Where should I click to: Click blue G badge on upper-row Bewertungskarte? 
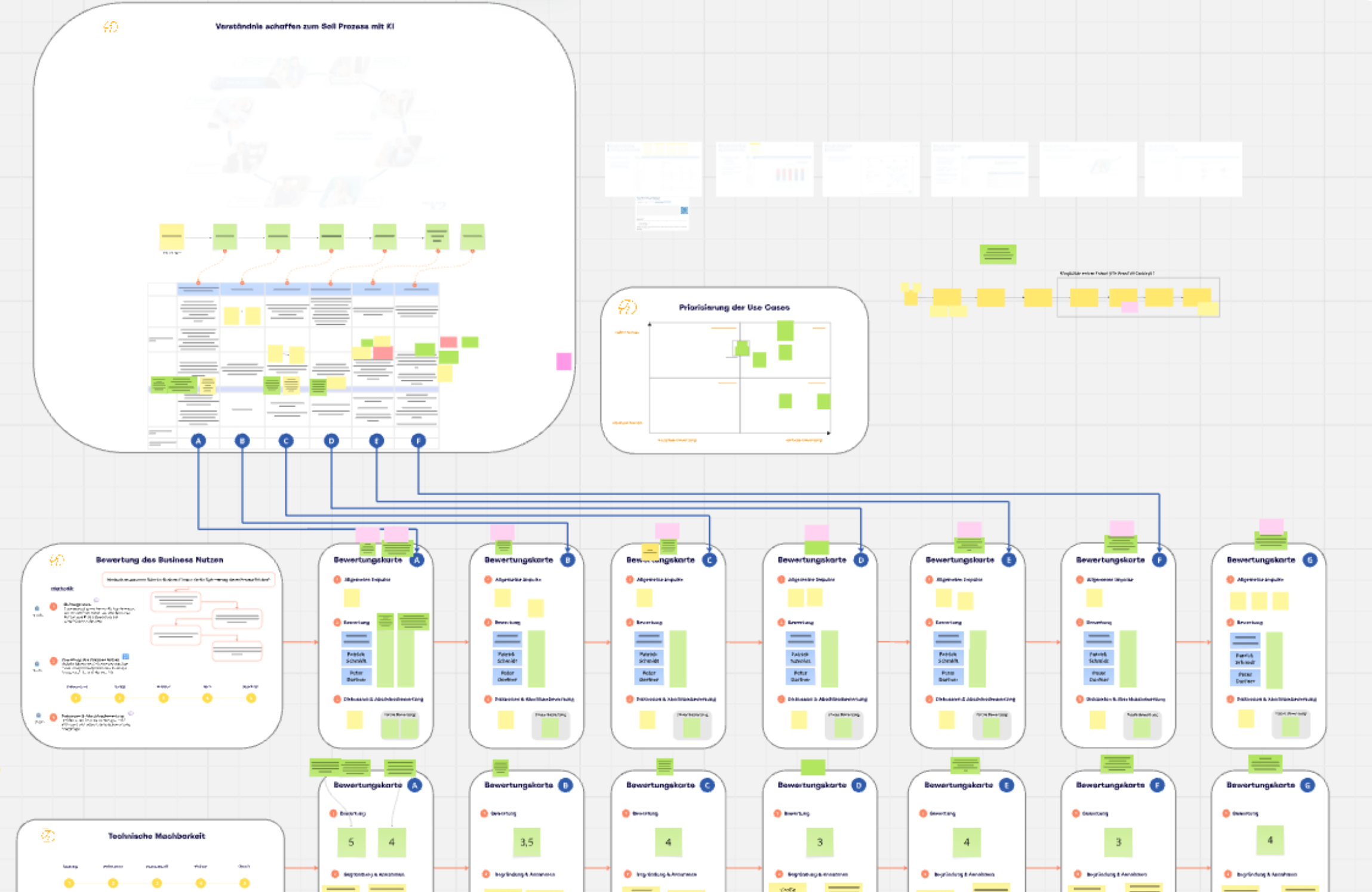tap(1309, 560)
